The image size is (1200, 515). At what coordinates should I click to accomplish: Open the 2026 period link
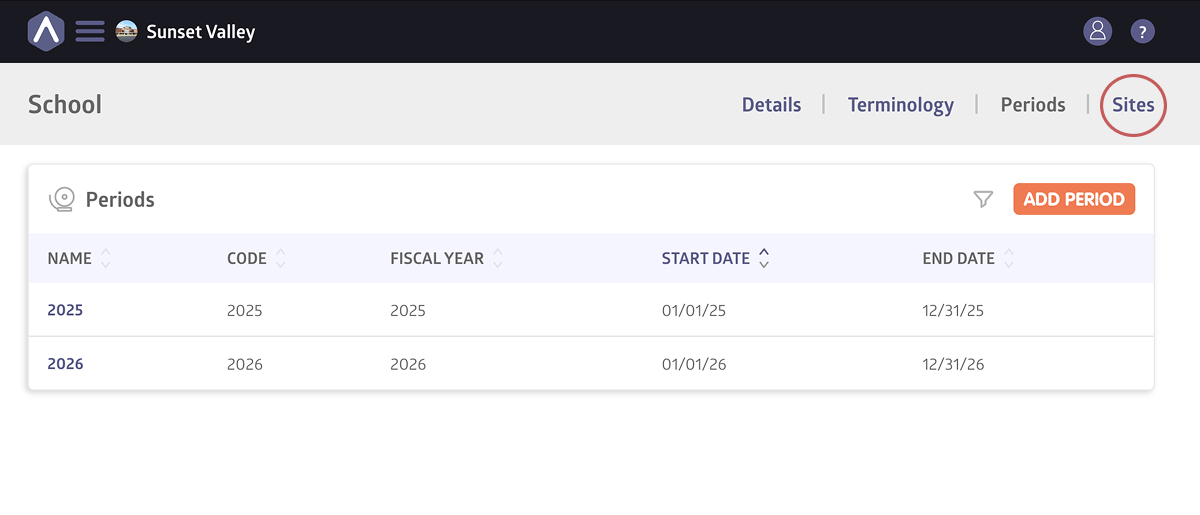(x=65, y=364)
